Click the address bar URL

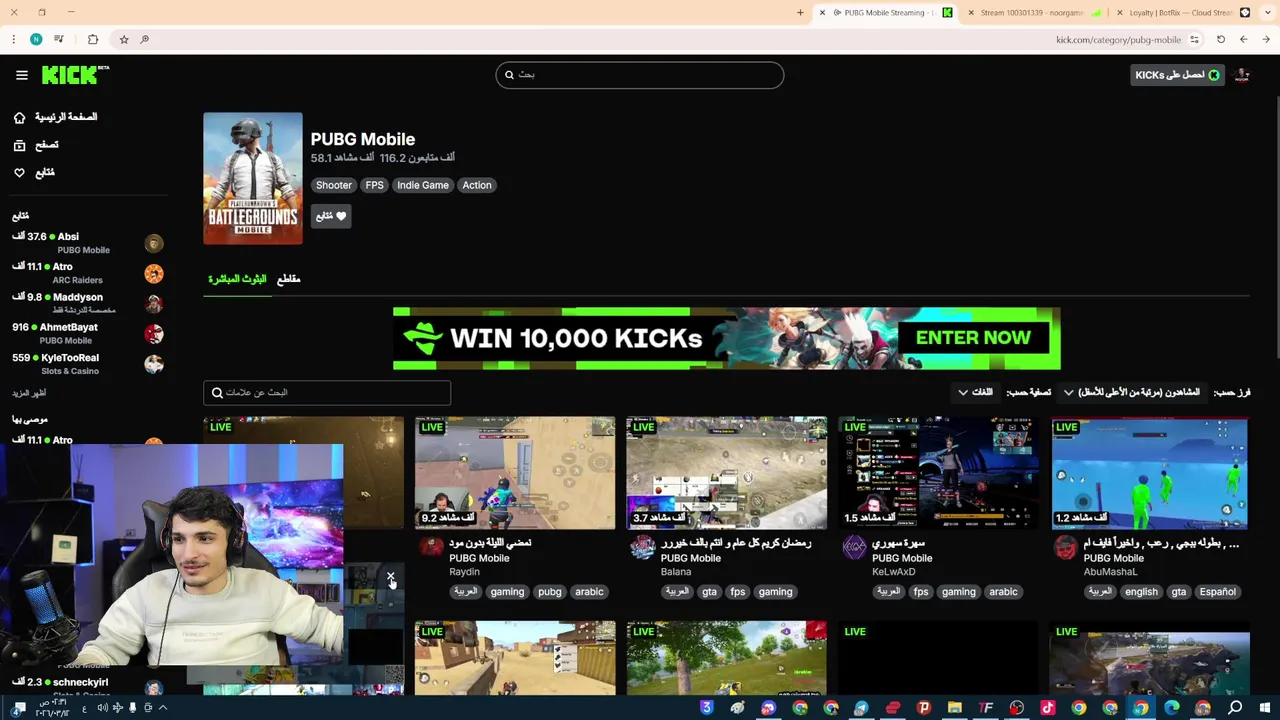pyautogui.click(x=1119, y=40)
